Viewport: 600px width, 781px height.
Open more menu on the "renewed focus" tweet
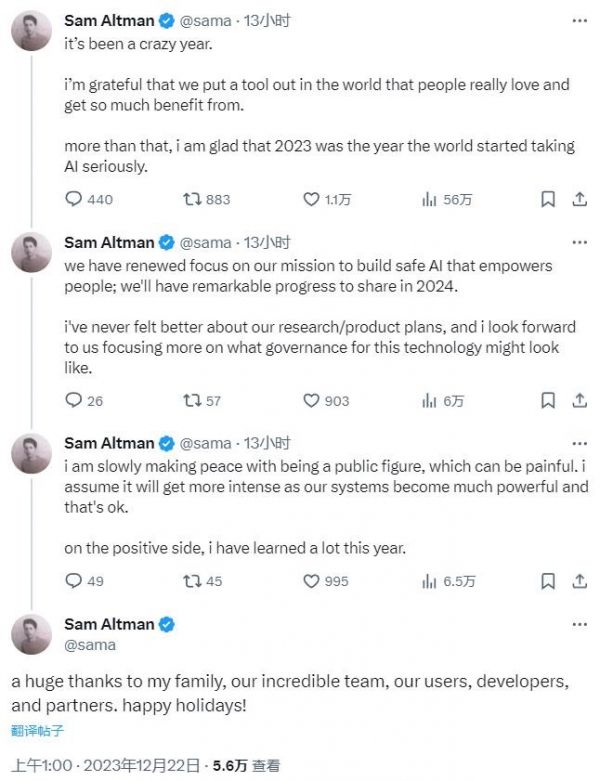coord(578,242)
